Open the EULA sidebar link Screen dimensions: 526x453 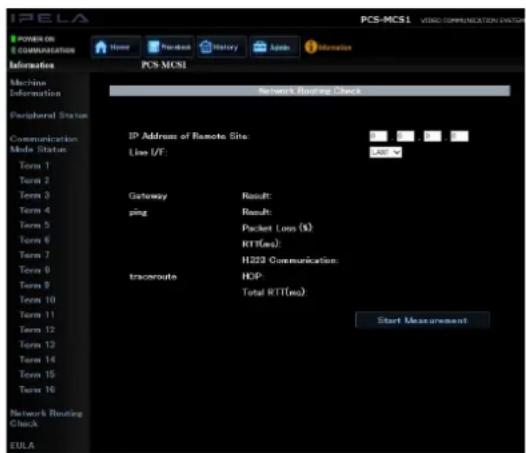click(x=22, y=446)
